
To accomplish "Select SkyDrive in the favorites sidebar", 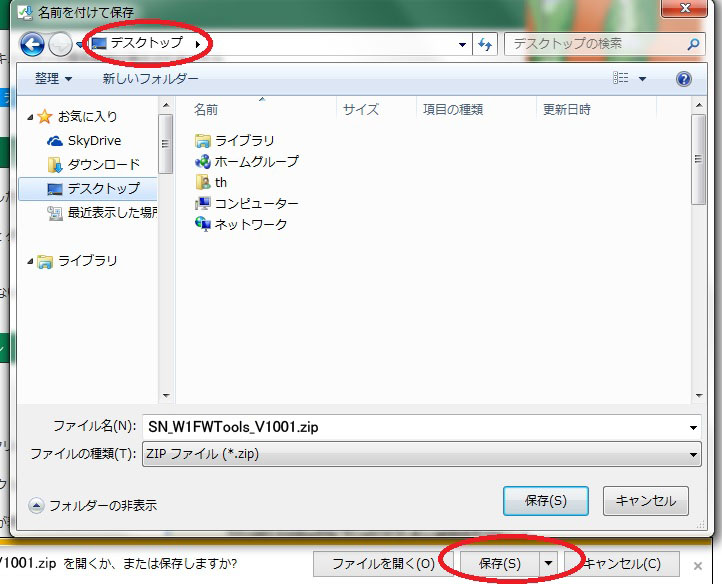I will (x=94, y=141).
